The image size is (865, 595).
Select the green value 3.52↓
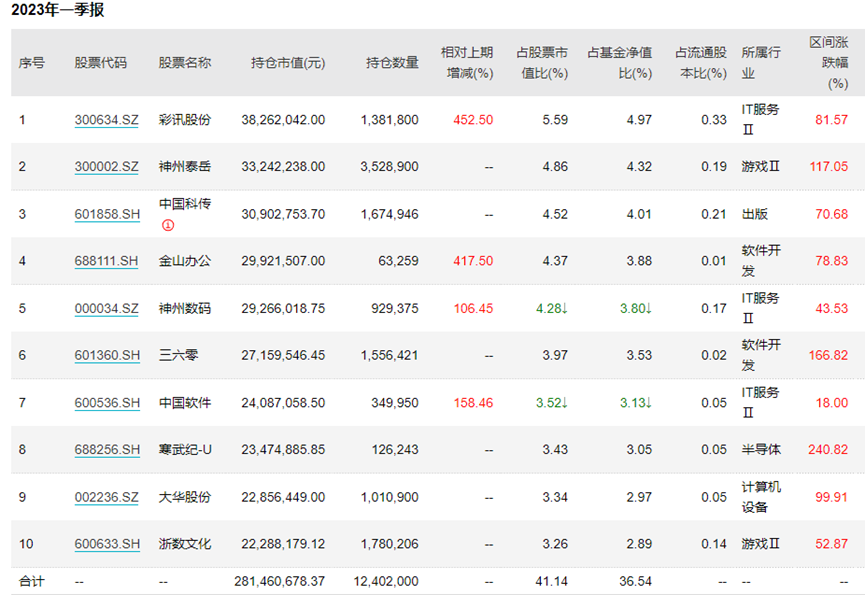click(552, 403)
